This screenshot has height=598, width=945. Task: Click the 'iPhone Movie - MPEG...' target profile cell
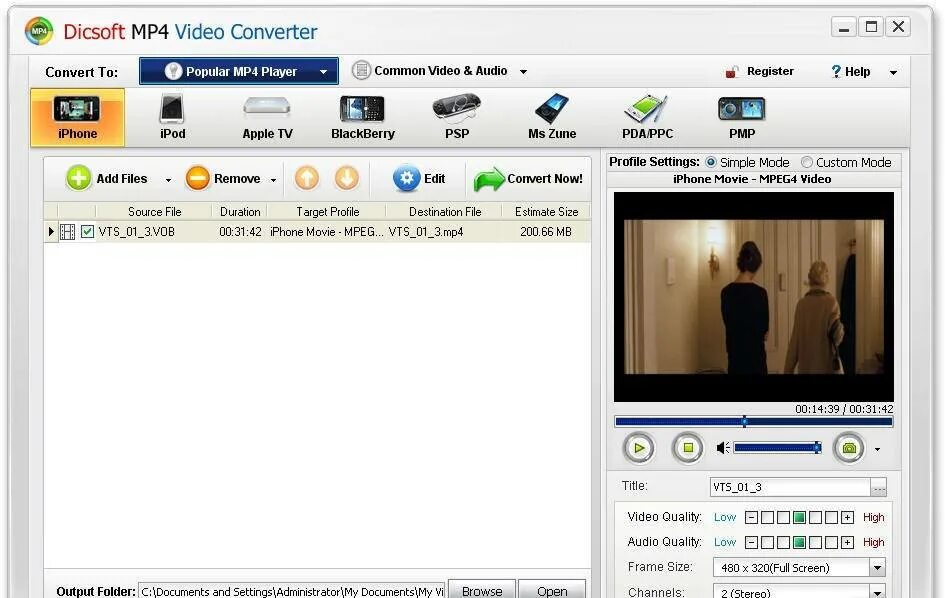(326, 231)
